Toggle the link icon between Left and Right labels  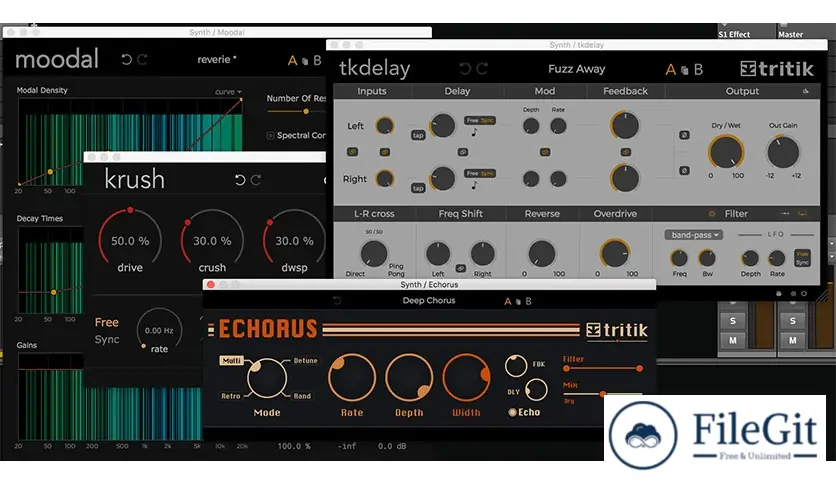click(352, 152)
